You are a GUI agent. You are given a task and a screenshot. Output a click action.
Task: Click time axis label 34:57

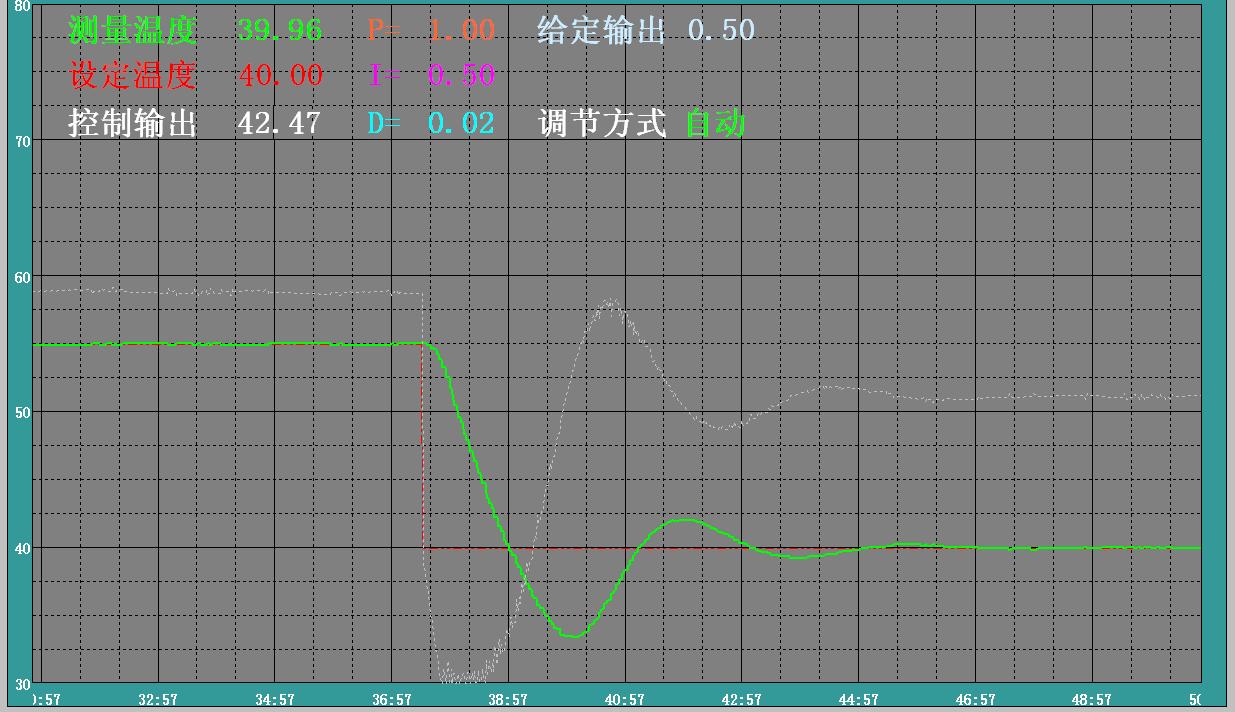click(x=275, y=700)
